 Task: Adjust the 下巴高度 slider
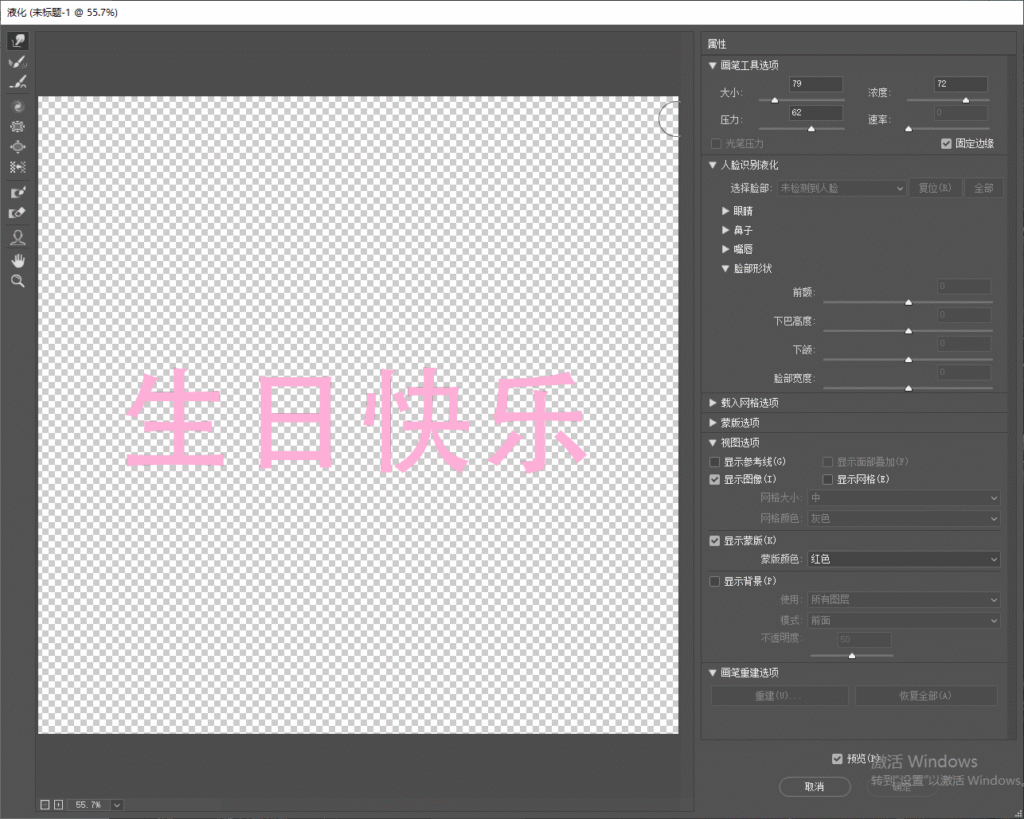click(908, 331)
